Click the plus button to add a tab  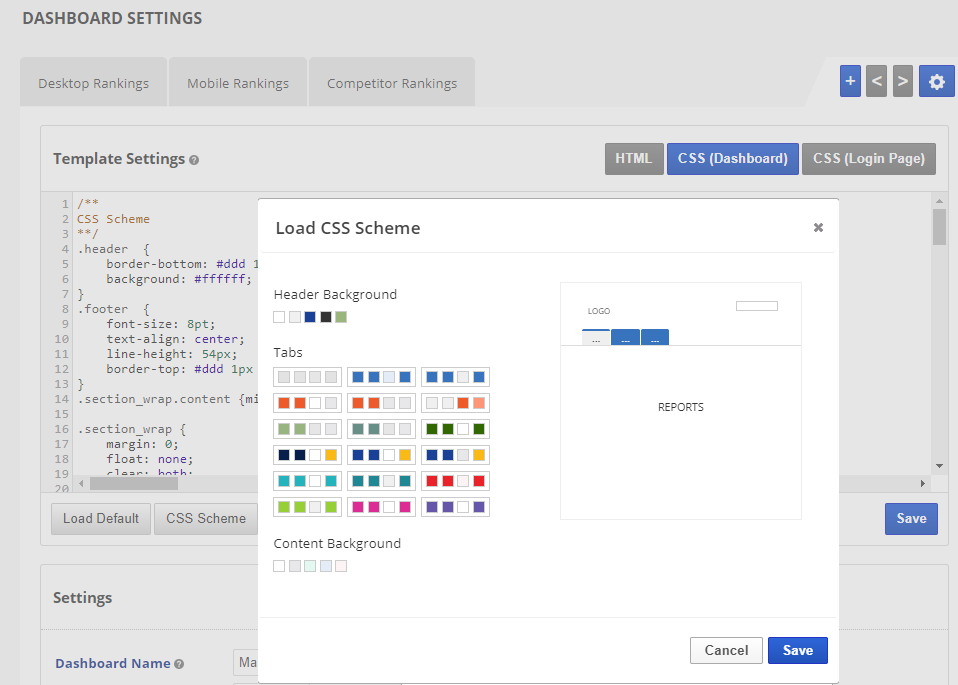click(x=850, y=81)
